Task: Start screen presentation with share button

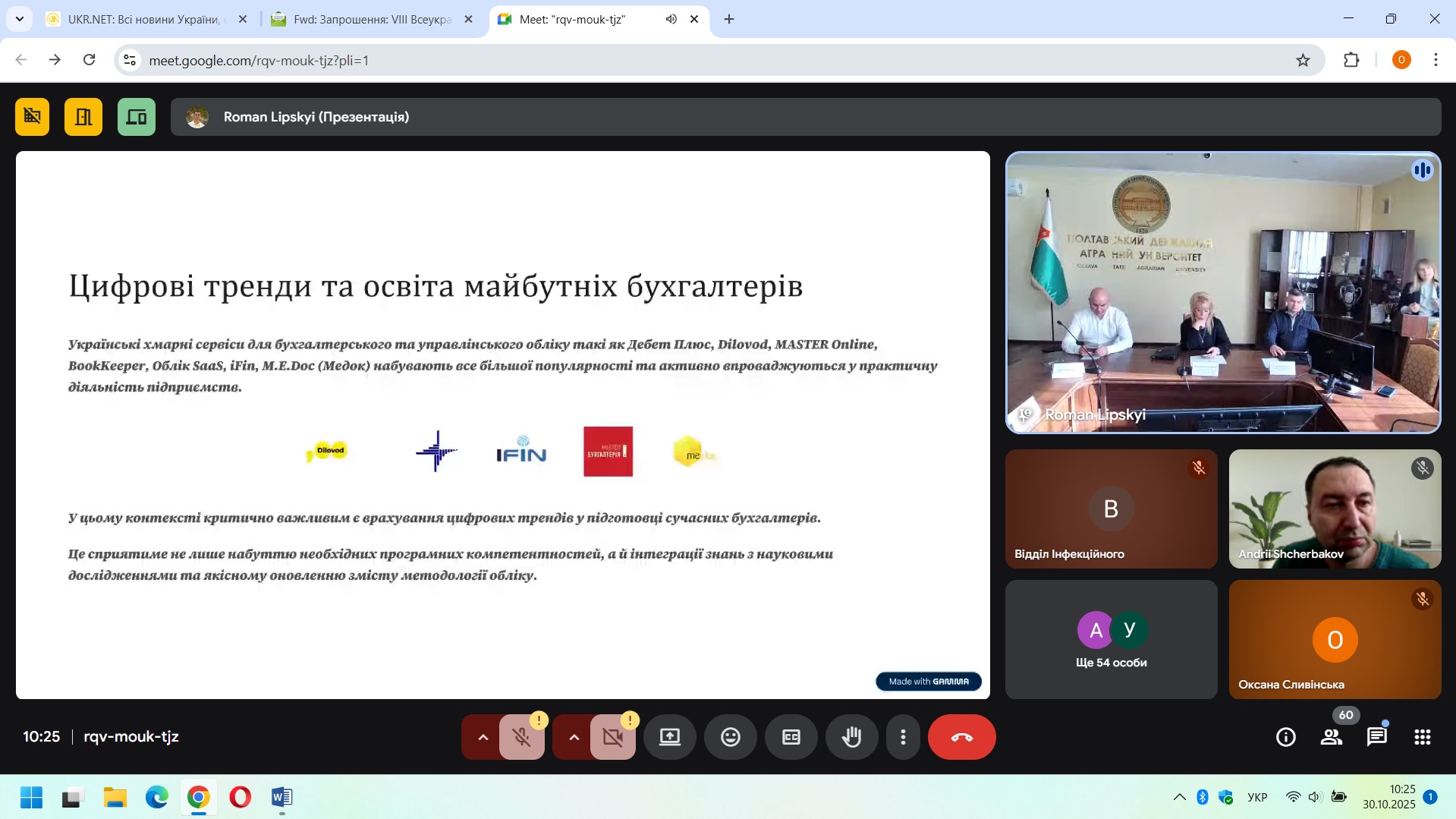Action: point(669,737)
